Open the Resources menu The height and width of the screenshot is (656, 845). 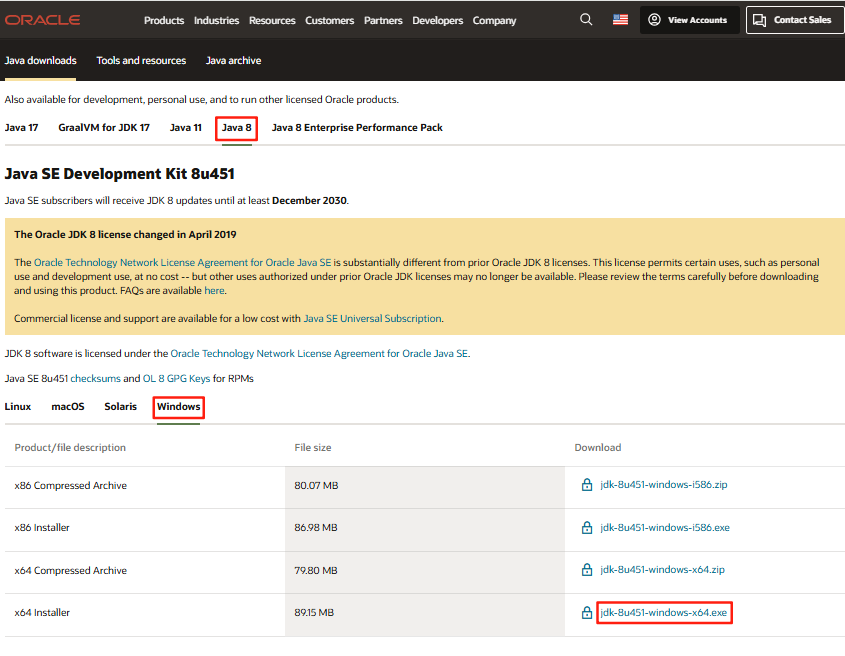click(272, 20)
